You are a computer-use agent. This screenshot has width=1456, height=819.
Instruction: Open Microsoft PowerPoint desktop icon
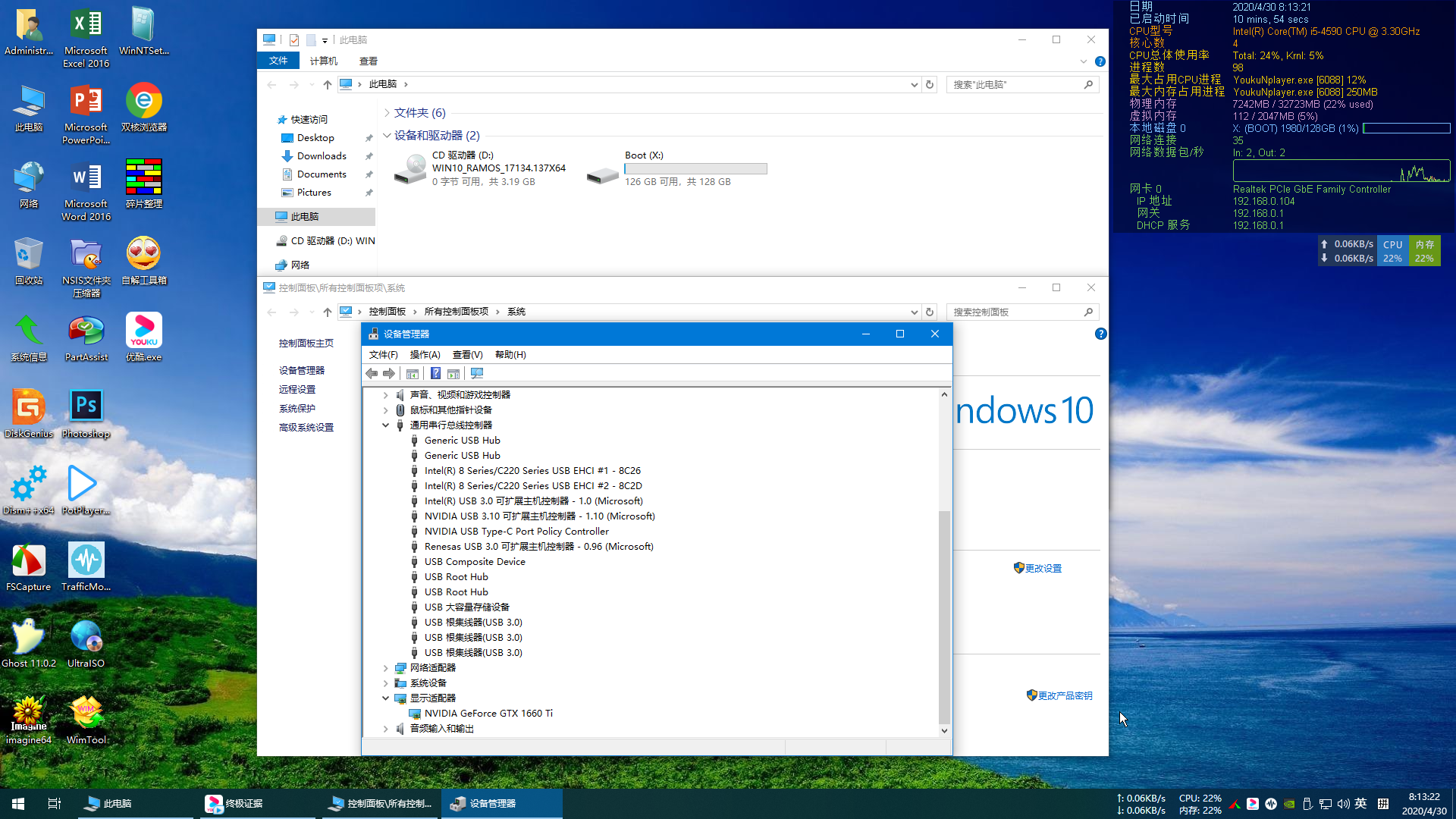coord(86,114)
